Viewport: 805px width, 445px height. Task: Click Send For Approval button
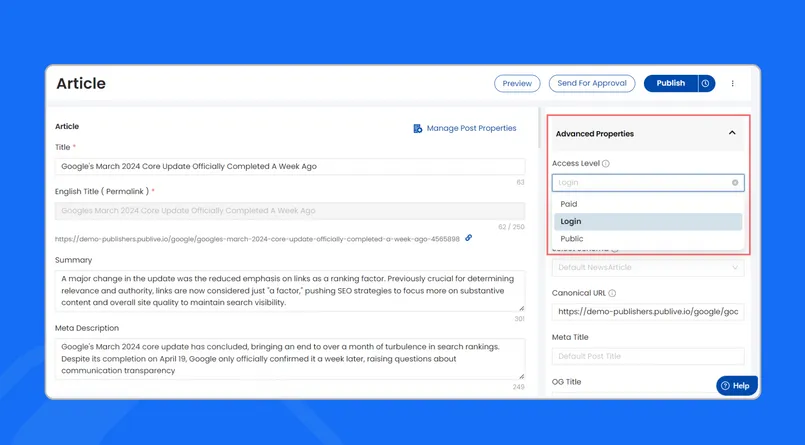point(592,84)
